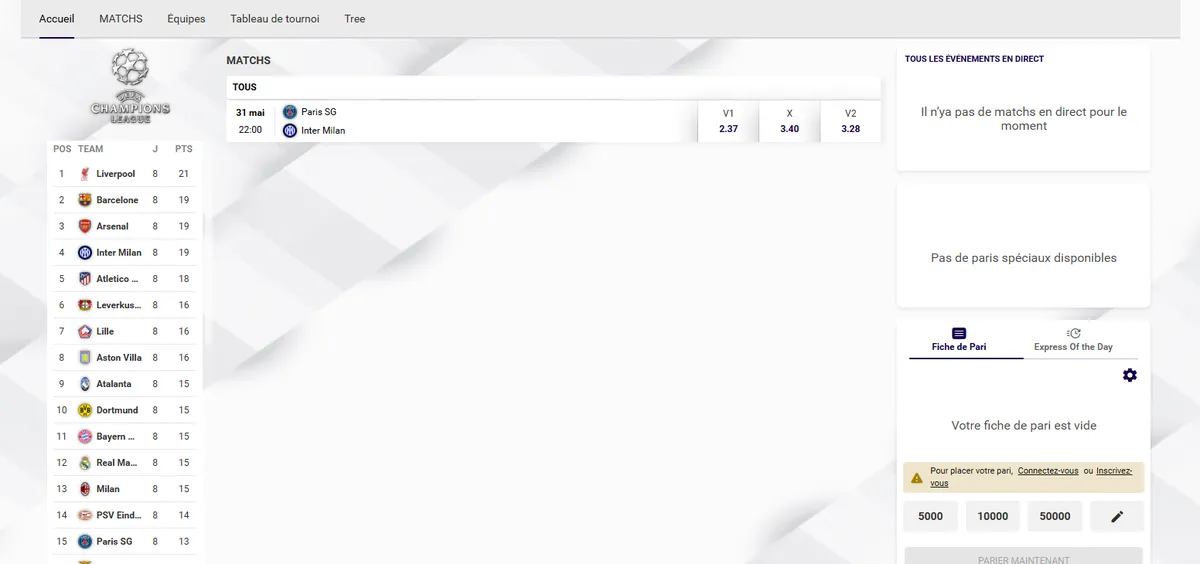Screen dimensions: 1200x564
Task: Open the Accueil tab
Action: coord(57,19)
